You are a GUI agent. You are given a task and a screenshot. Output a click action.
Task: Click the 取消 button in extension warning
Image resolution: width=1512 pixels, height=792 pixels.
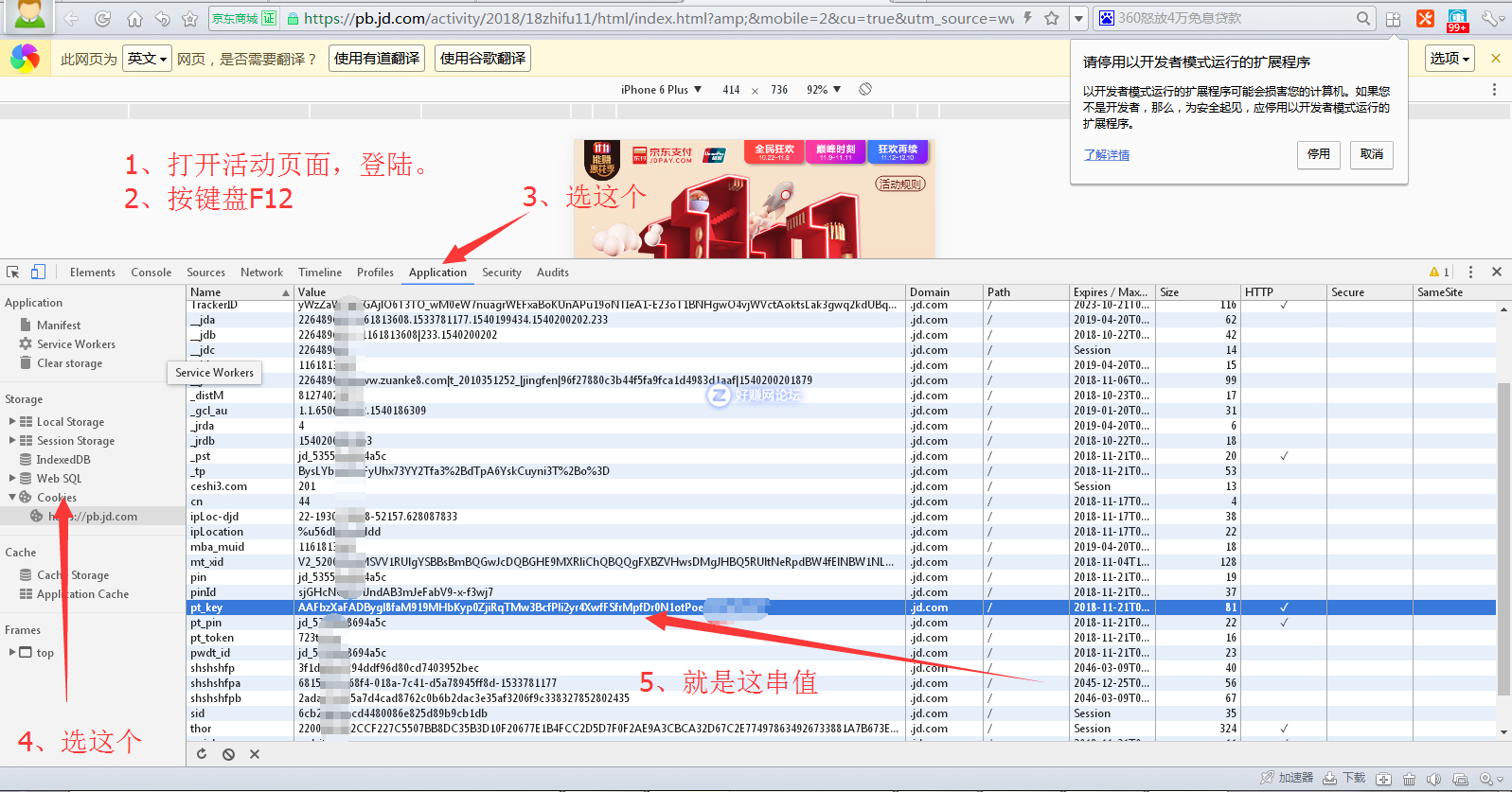[x=1372, y=154]
